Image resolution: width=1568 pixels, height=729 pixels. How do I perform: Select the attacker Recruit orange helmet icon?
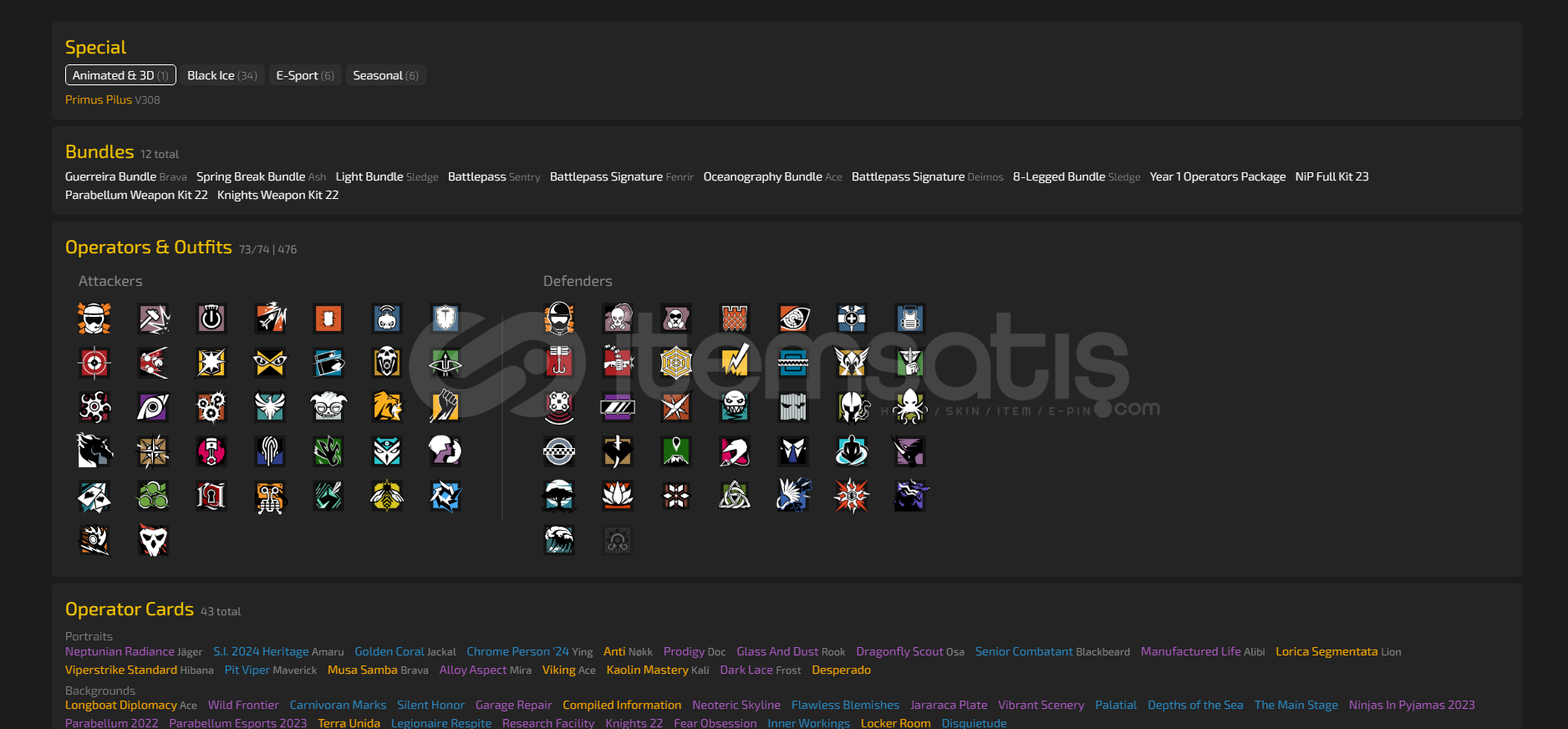(x=94, y=319)
